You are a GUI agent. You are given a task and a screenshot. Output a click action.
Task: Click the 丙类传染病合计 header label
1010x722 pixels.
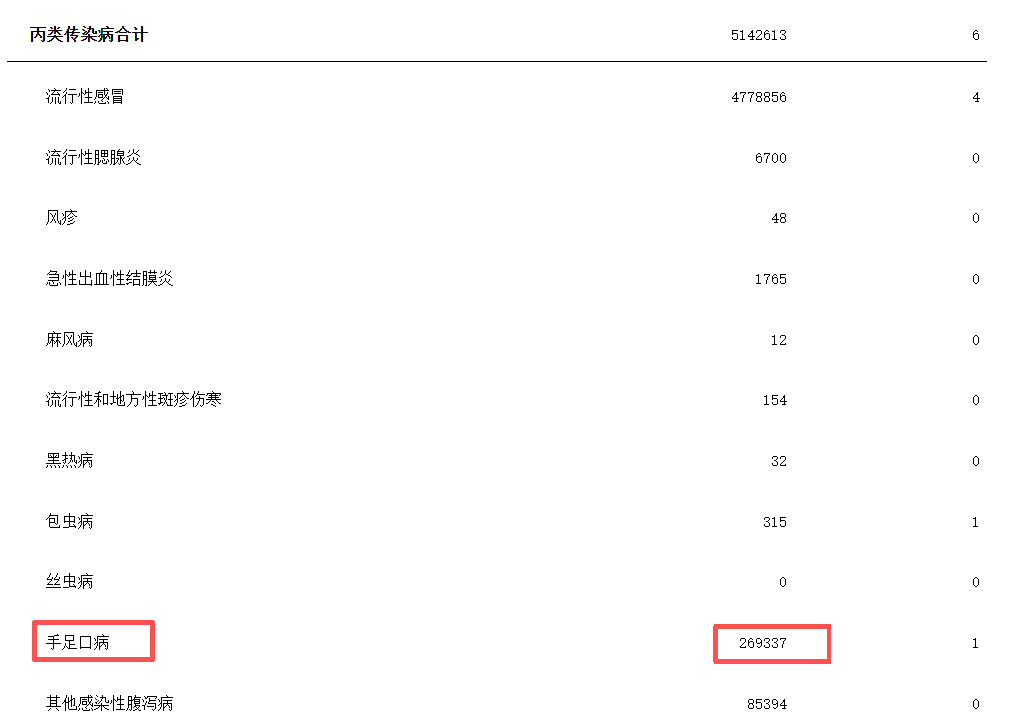coord(89,35)
